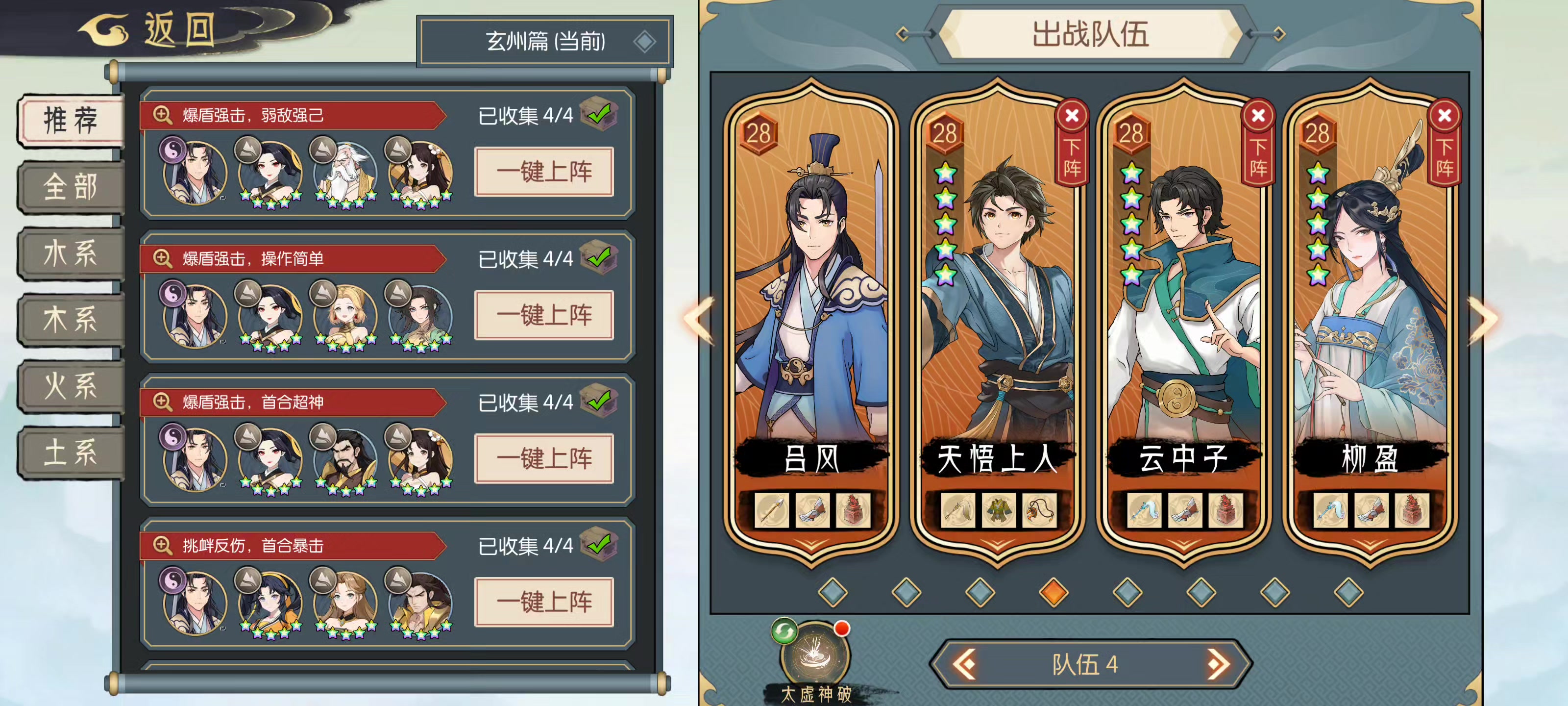This screenshot has width=1568, height=706.
Task: Switch to next team with right arrow
Action: (x=1219, y=663)
